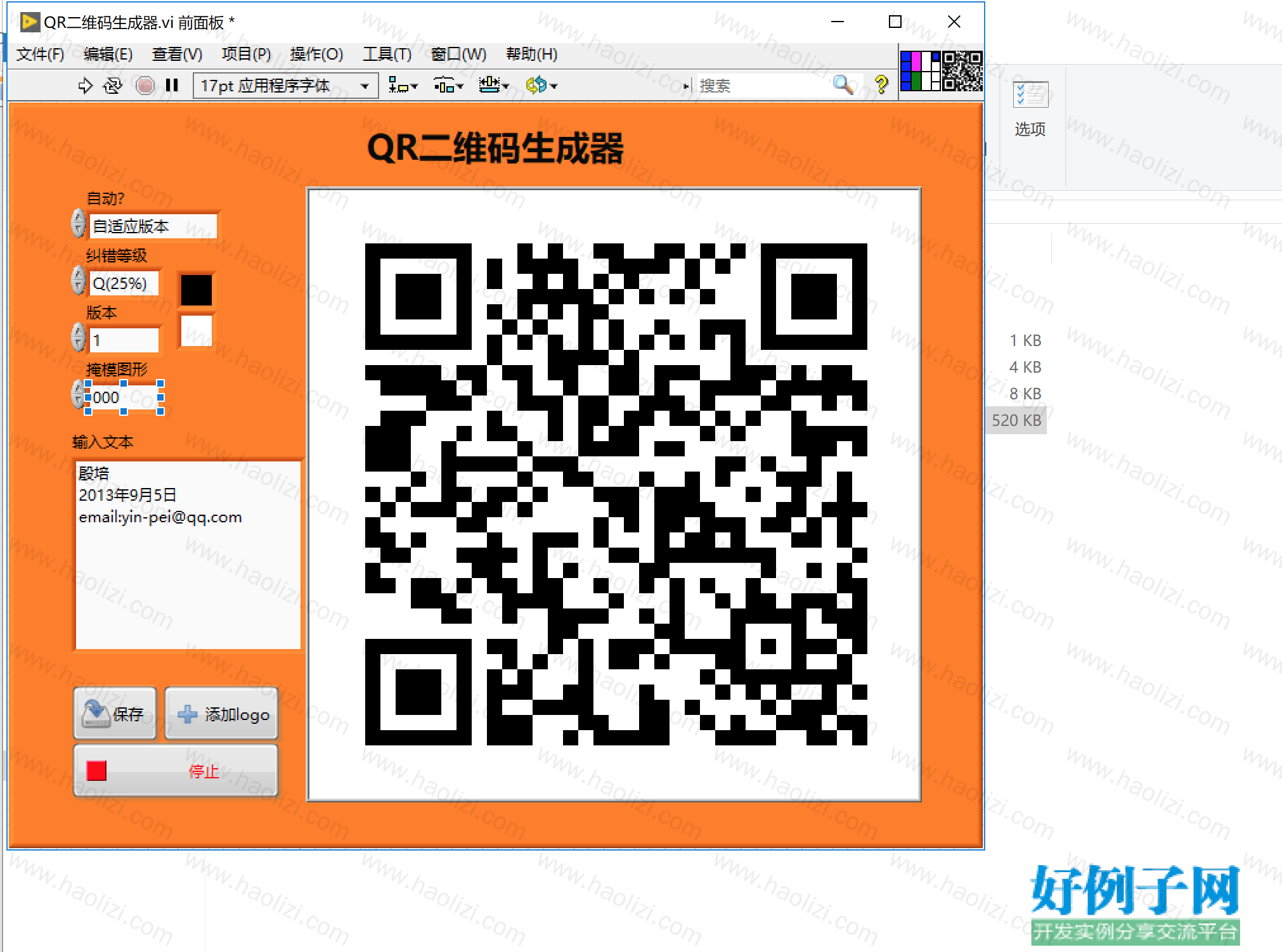Click the 纠错等级 stepper arrows
Screen dimensions: 1282x952
tap(78, 280)
